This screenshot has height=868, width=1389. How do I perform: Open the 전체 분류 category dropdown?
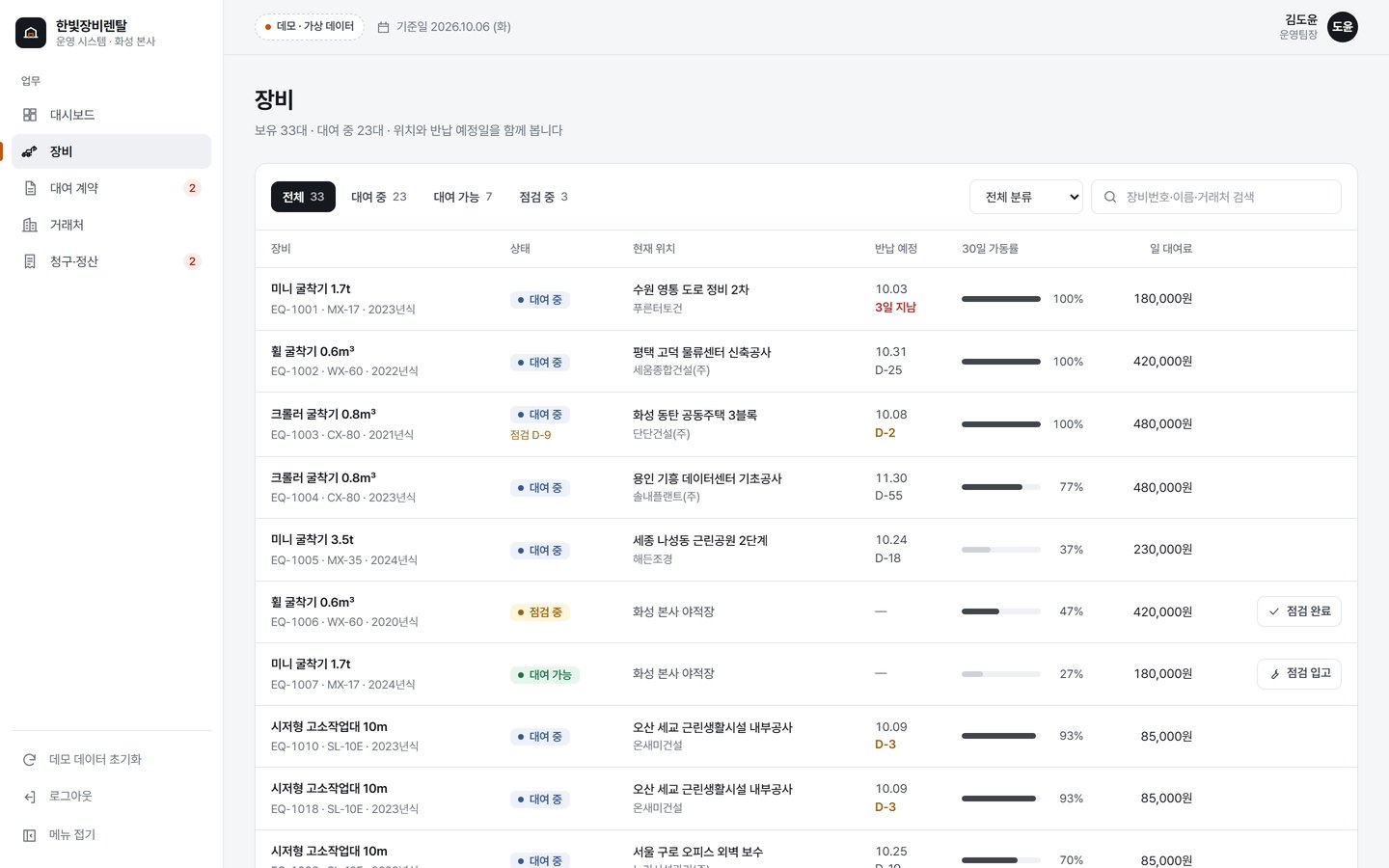1026,197
